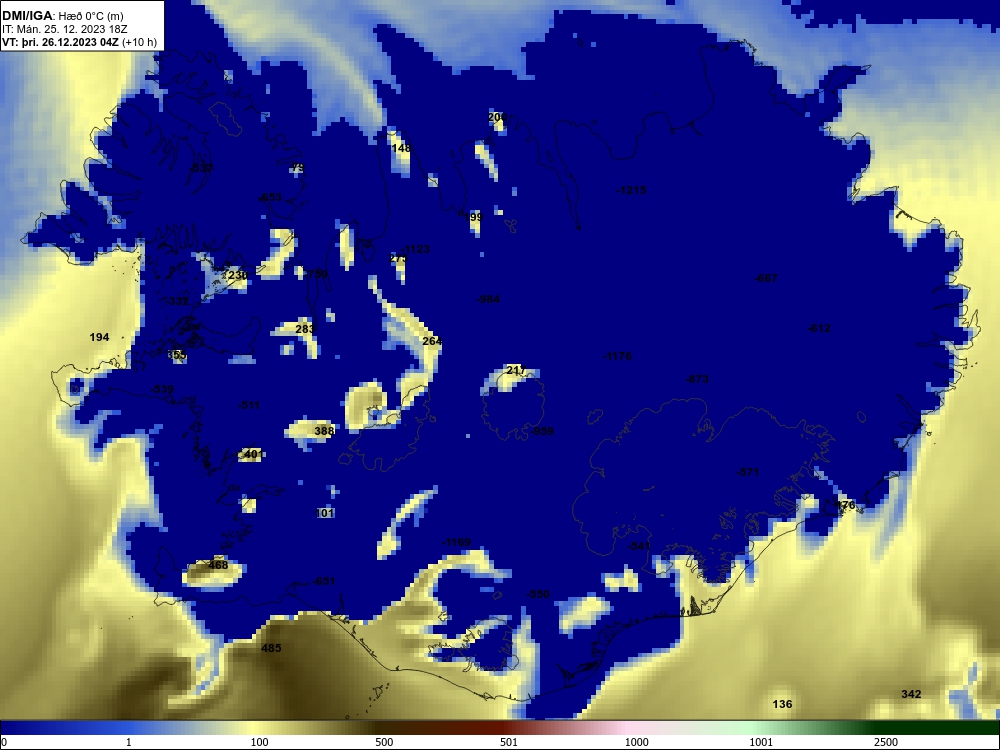Click the negative value "-332"
Screen dimensions: 1000x750
point(177,301)
